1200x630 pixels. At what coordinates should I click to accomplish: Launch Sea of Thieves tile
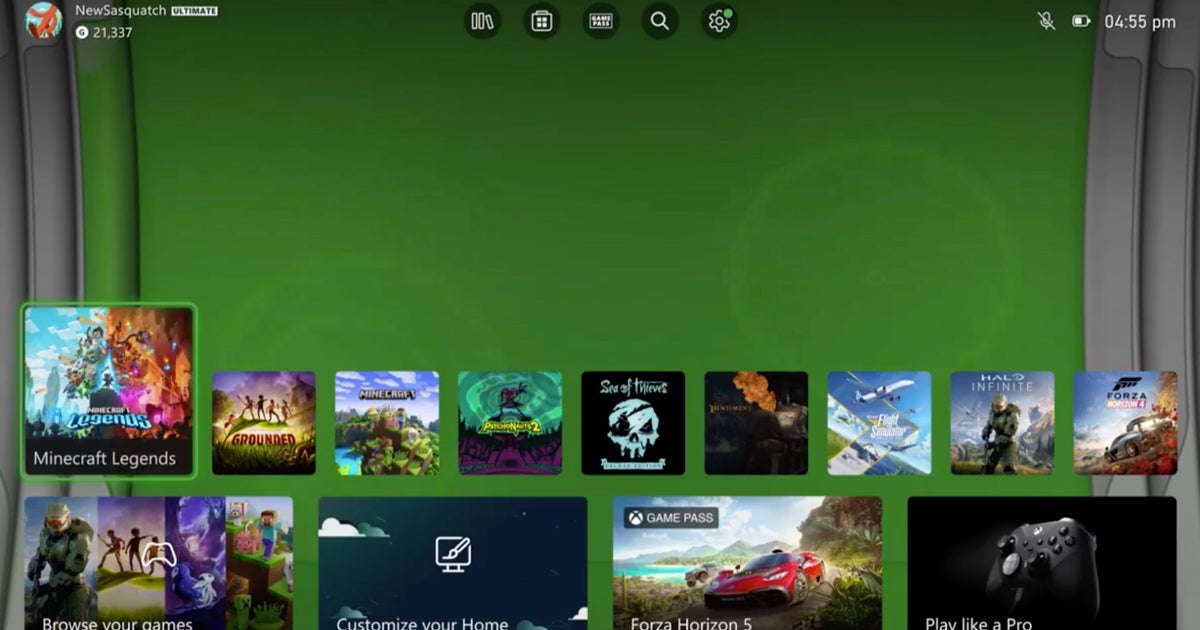[633, 423]
